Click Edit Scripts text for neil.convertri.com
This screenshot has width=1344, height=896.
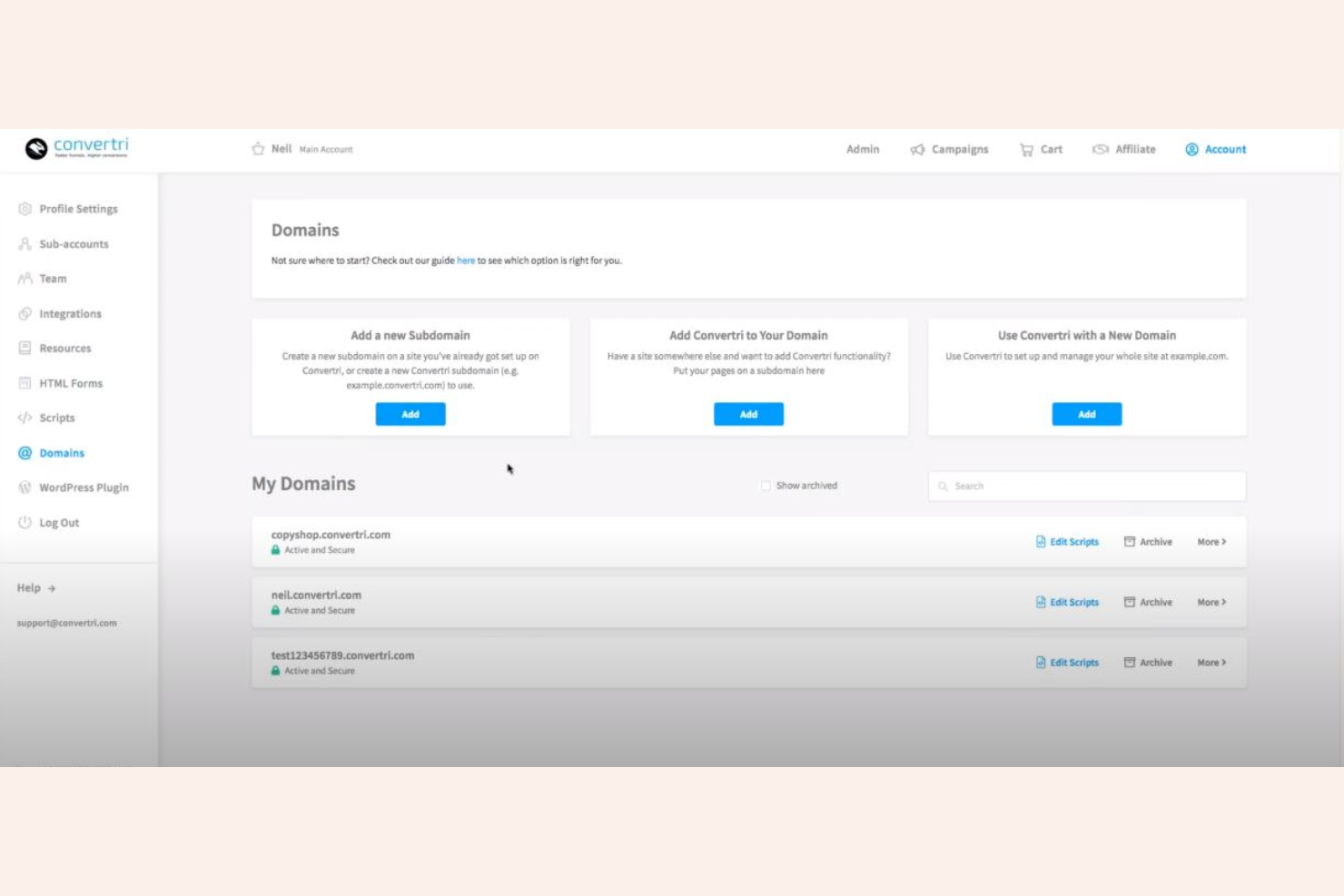[x=1074, y=602]
